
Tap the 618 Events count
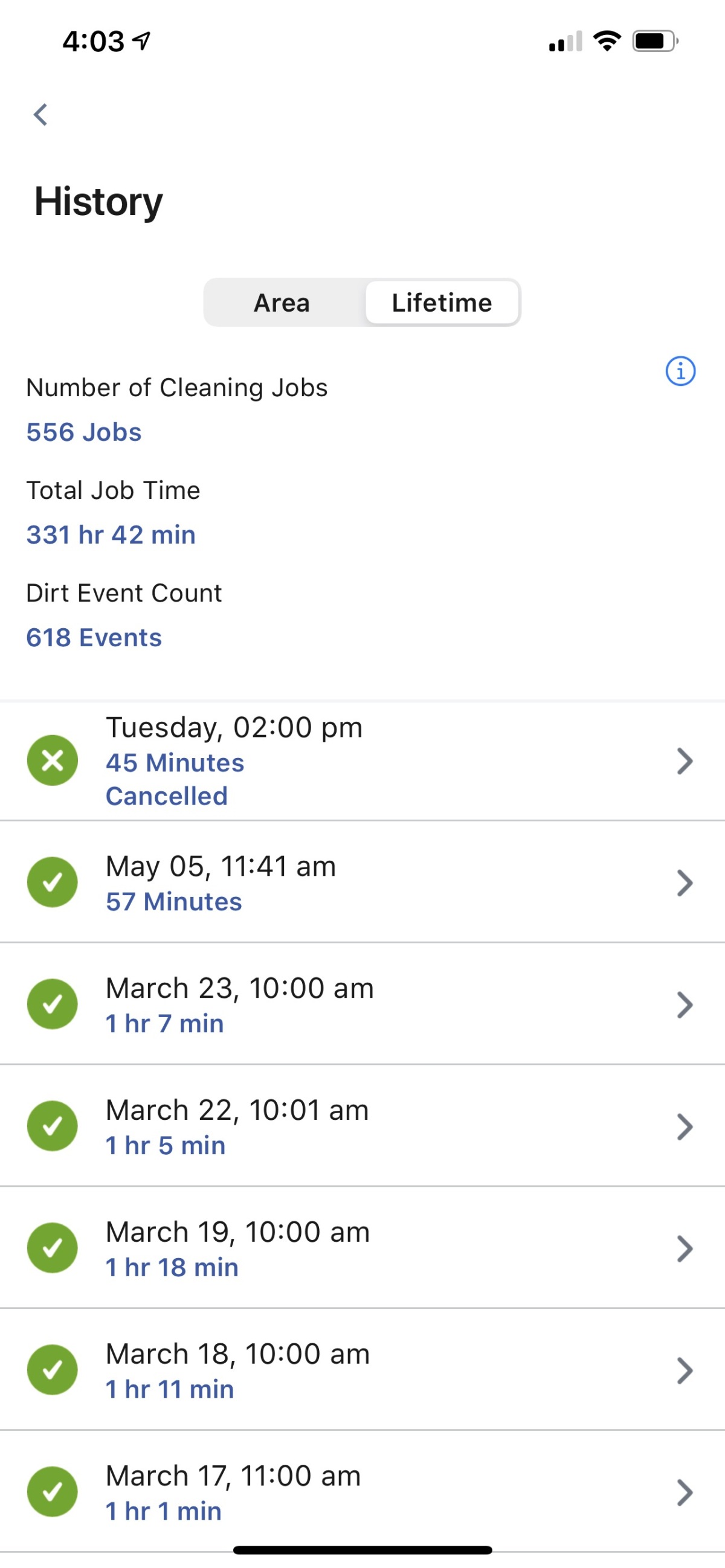pyautogui.click(x=94, y=637)
